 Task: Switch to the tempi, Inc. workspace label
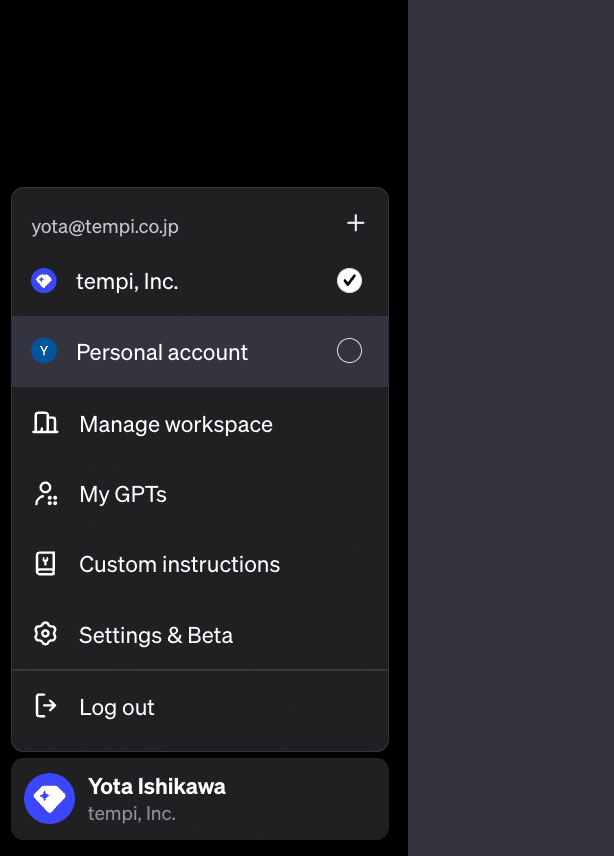pos(127,282)
